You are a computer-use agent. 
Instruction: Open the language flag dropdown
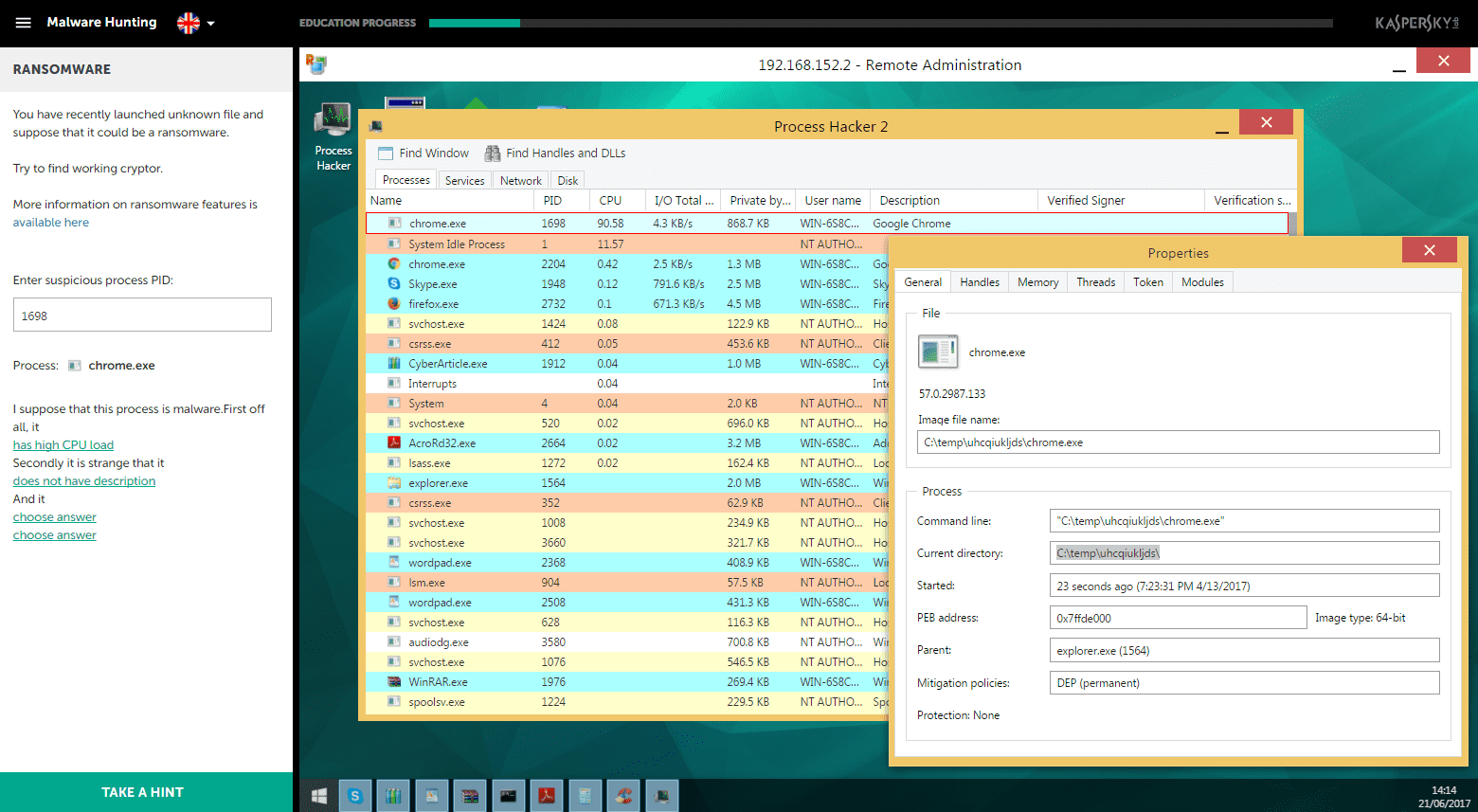tap(196, 23)
